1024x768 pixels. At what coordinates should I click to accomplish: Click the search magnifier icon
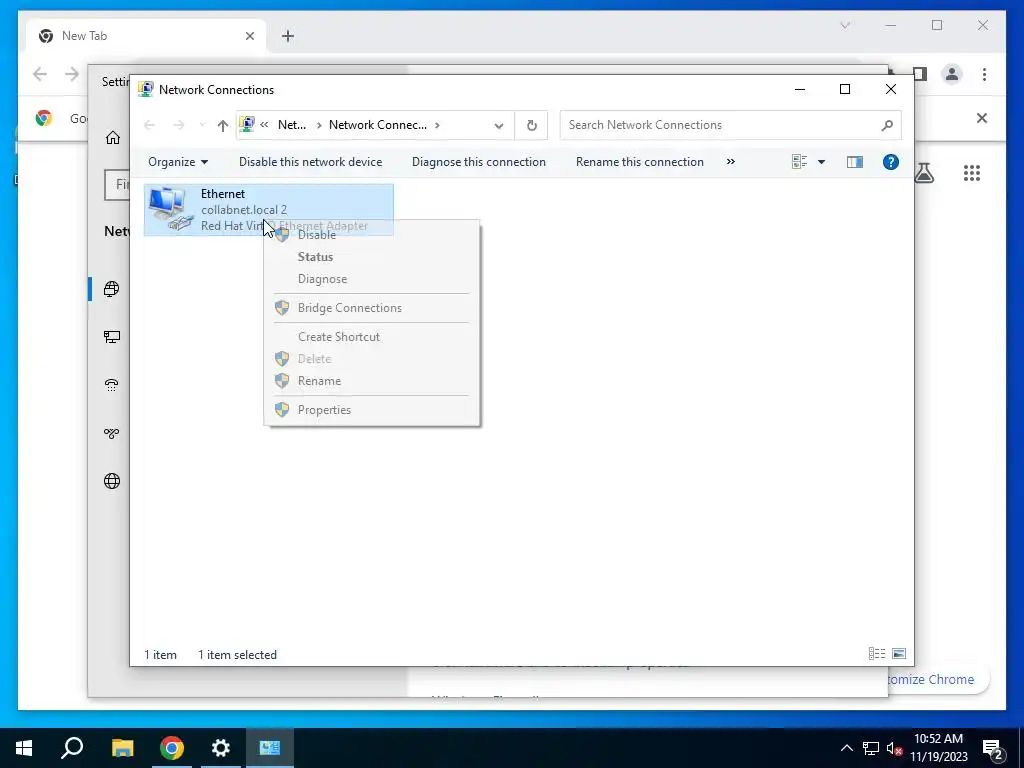887,125
